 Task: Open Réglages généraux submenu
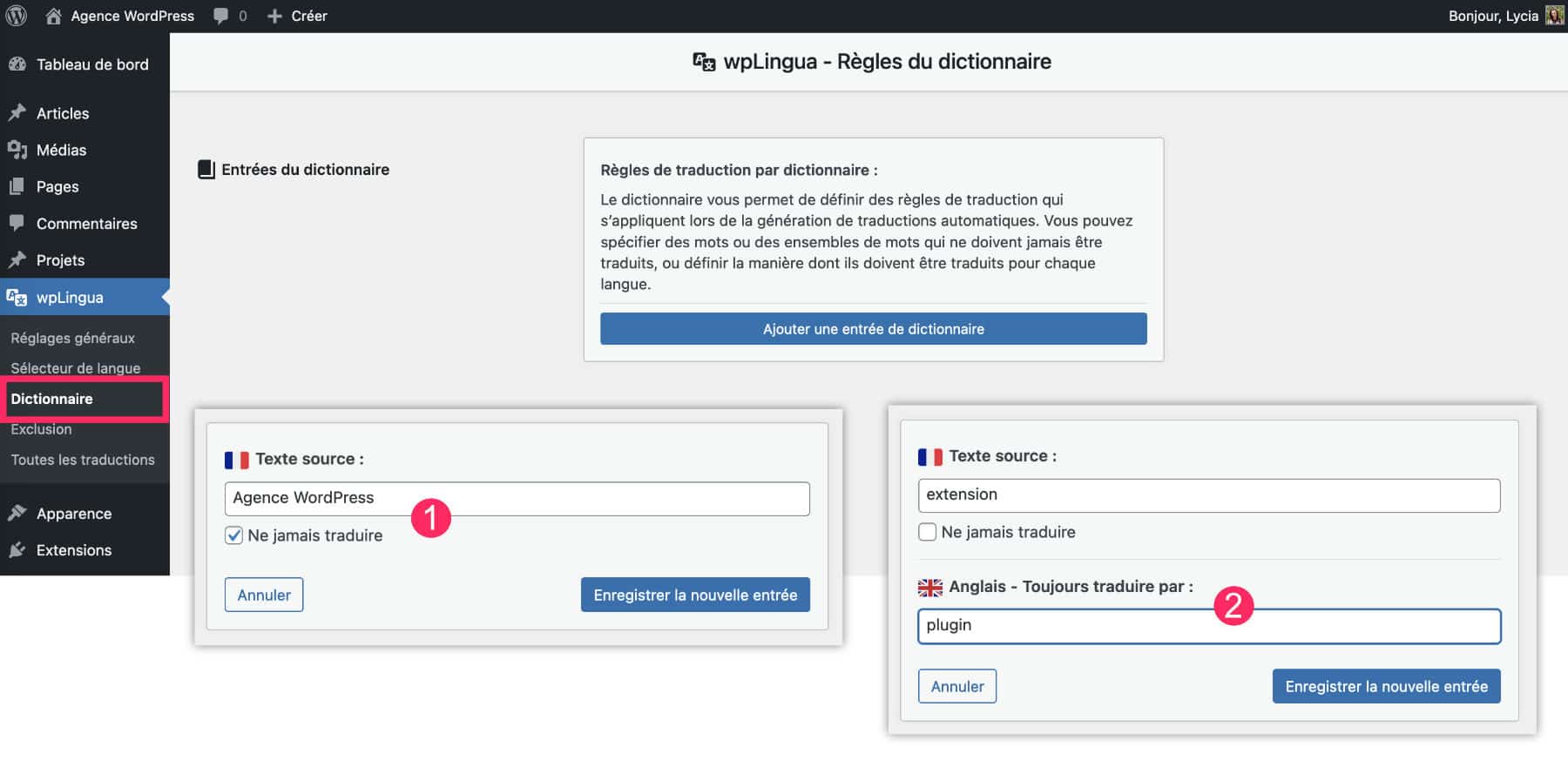click(x=73, y=338)
